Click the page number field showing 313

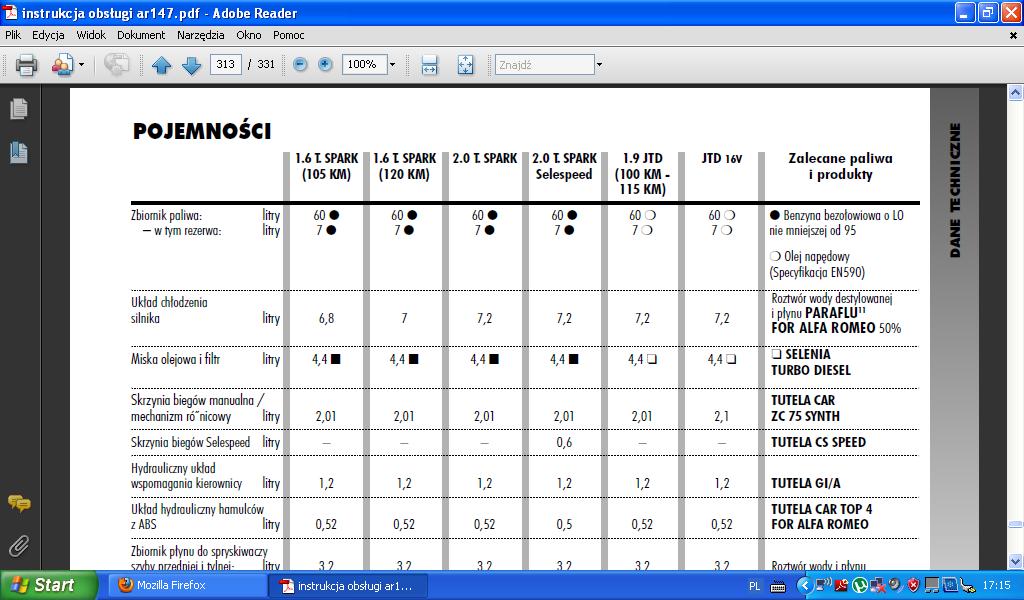[225, 64]
